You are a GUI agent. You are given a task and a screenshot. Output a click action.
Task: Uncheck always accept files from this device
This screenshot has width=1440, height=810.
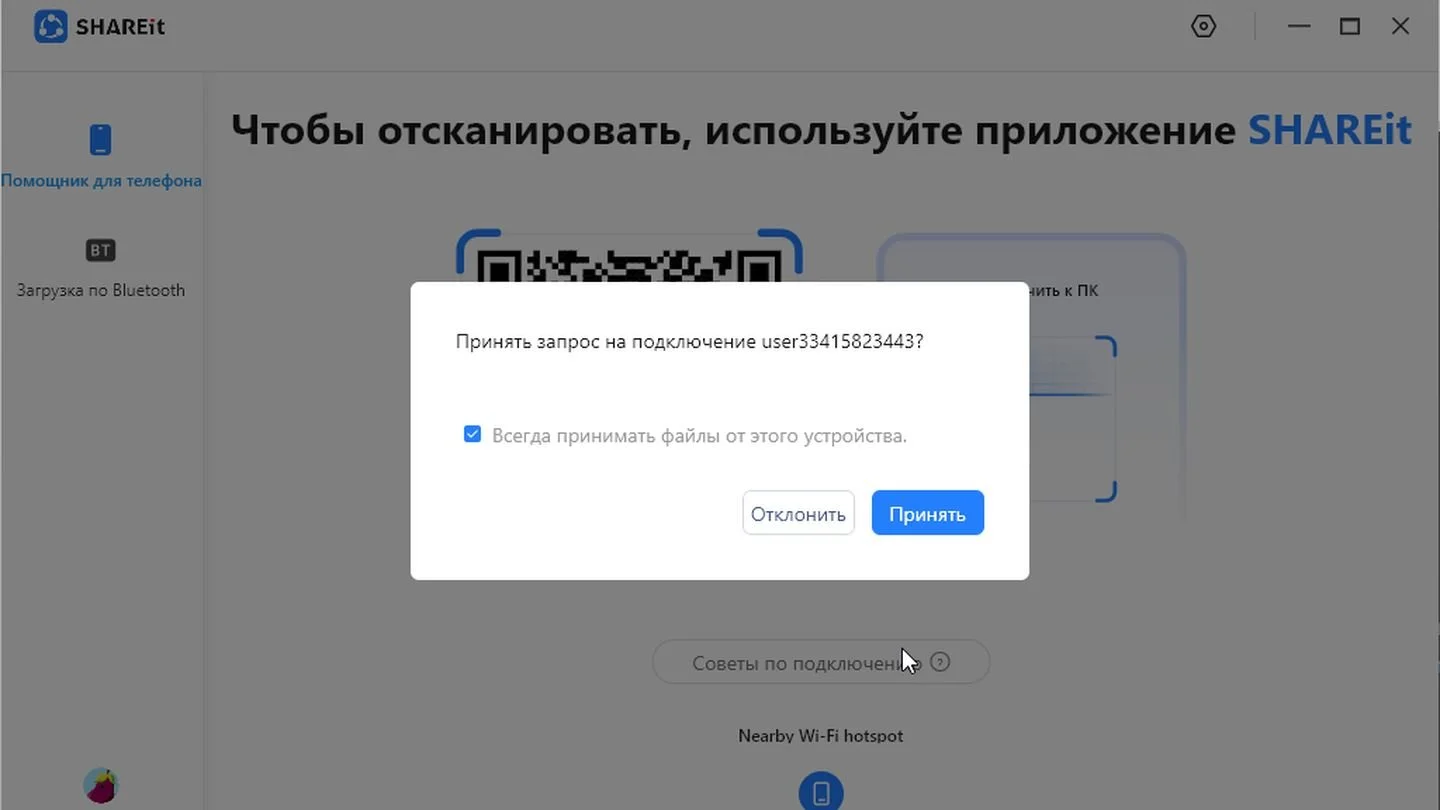click(472, 434)
